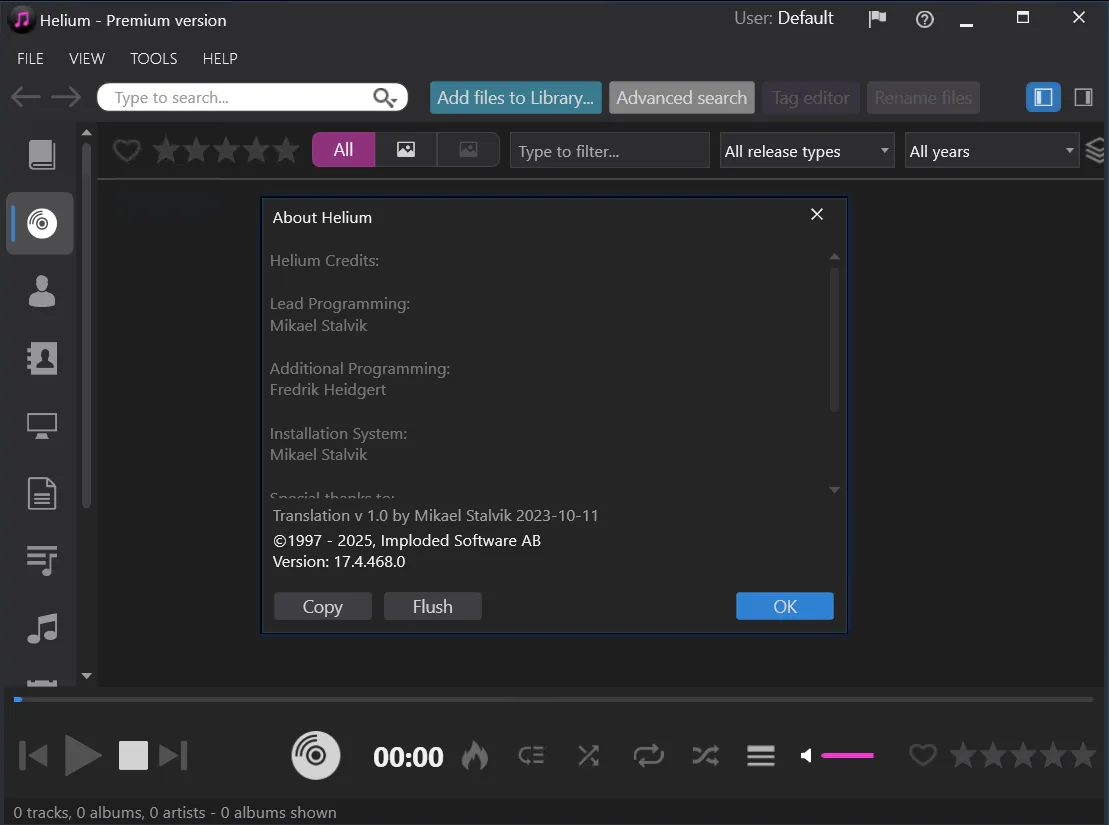Click the flame icon in the player bar
1109x825 pixels.
point(475,756)
